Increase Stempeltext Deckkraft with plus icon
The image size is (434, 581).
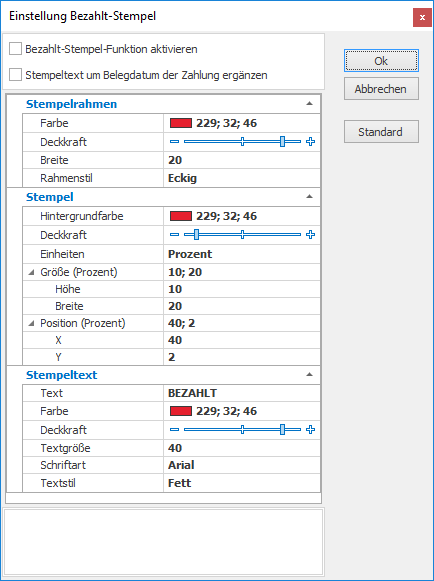point(311,429)
